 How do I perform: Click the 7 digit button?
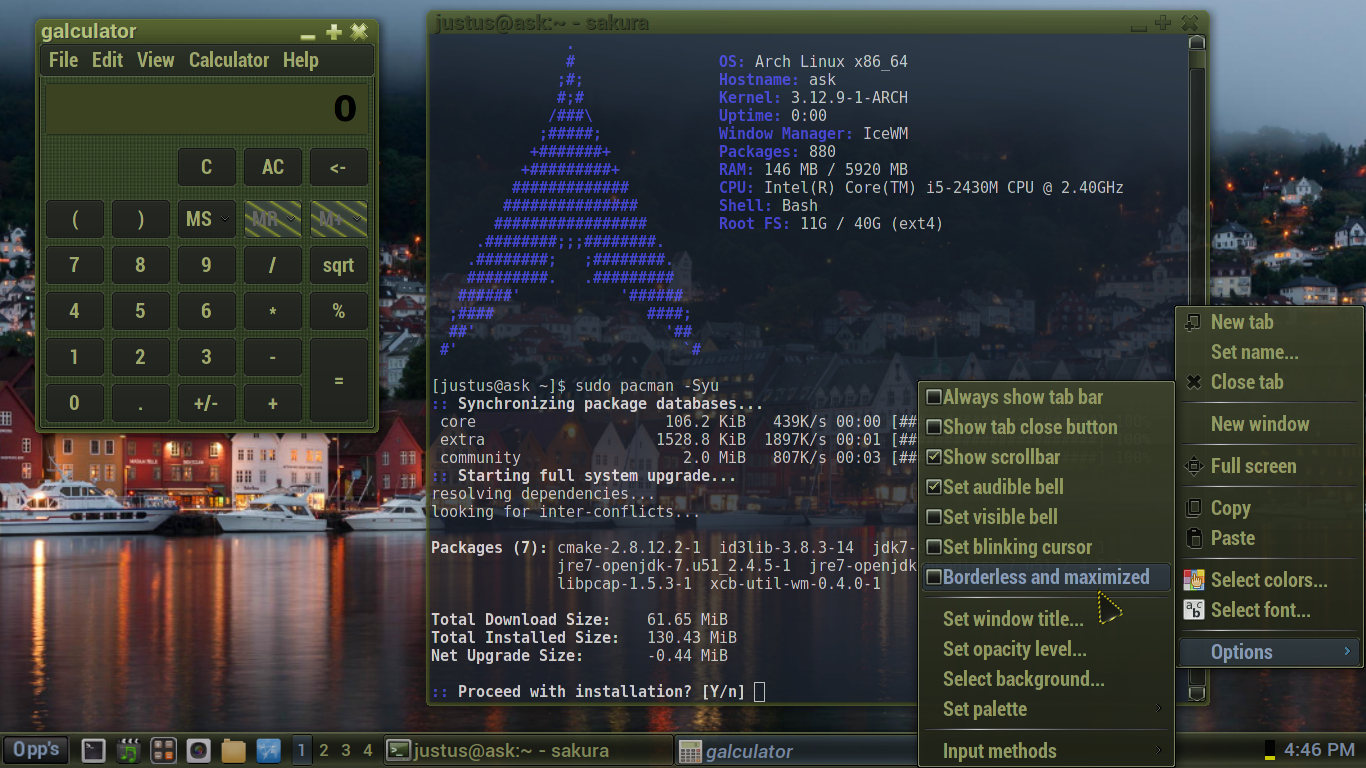pos(74,265)
